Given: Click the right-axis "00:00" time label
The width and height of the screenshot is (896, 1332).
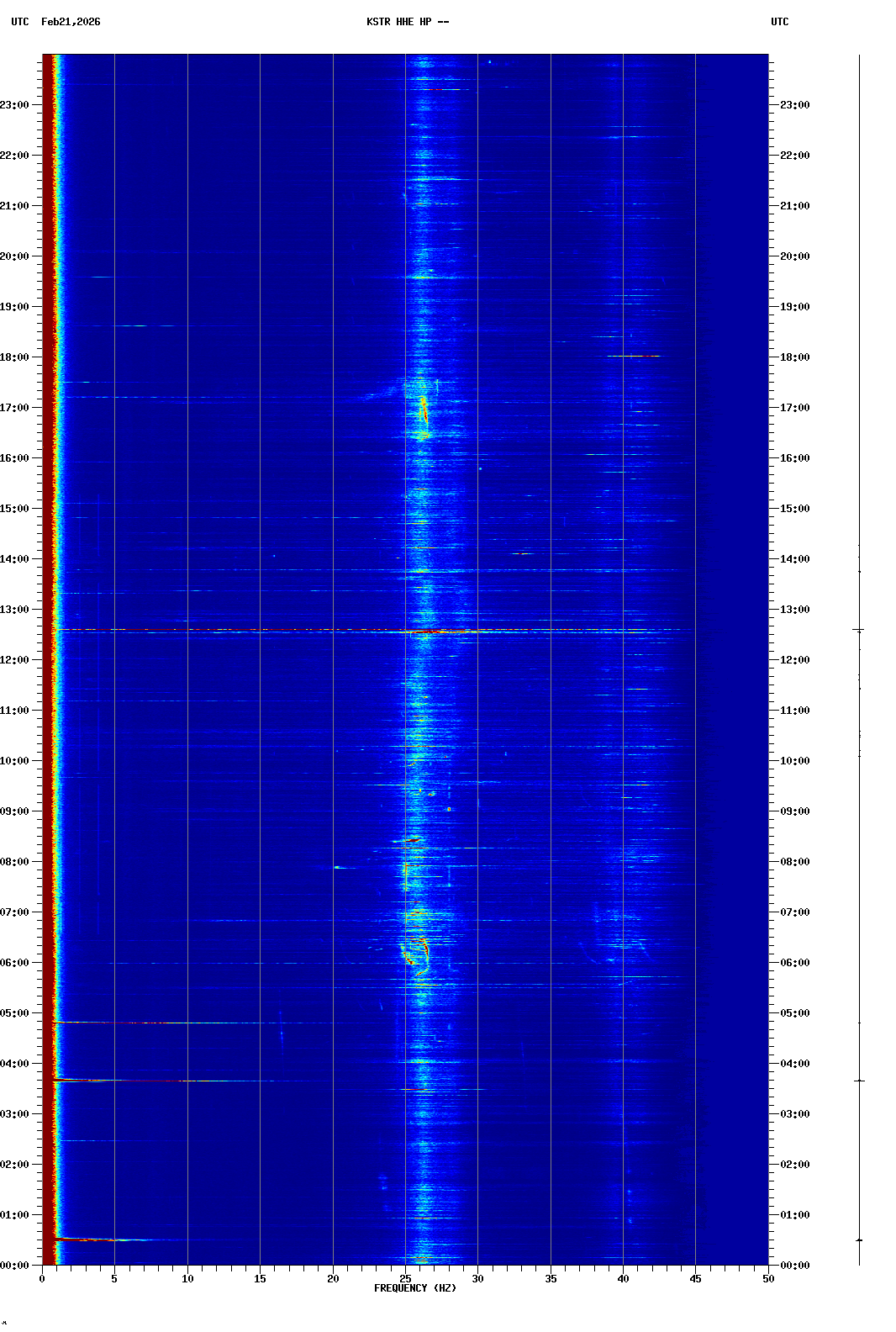Looking at the screenshot, I should click(794, 1266).
